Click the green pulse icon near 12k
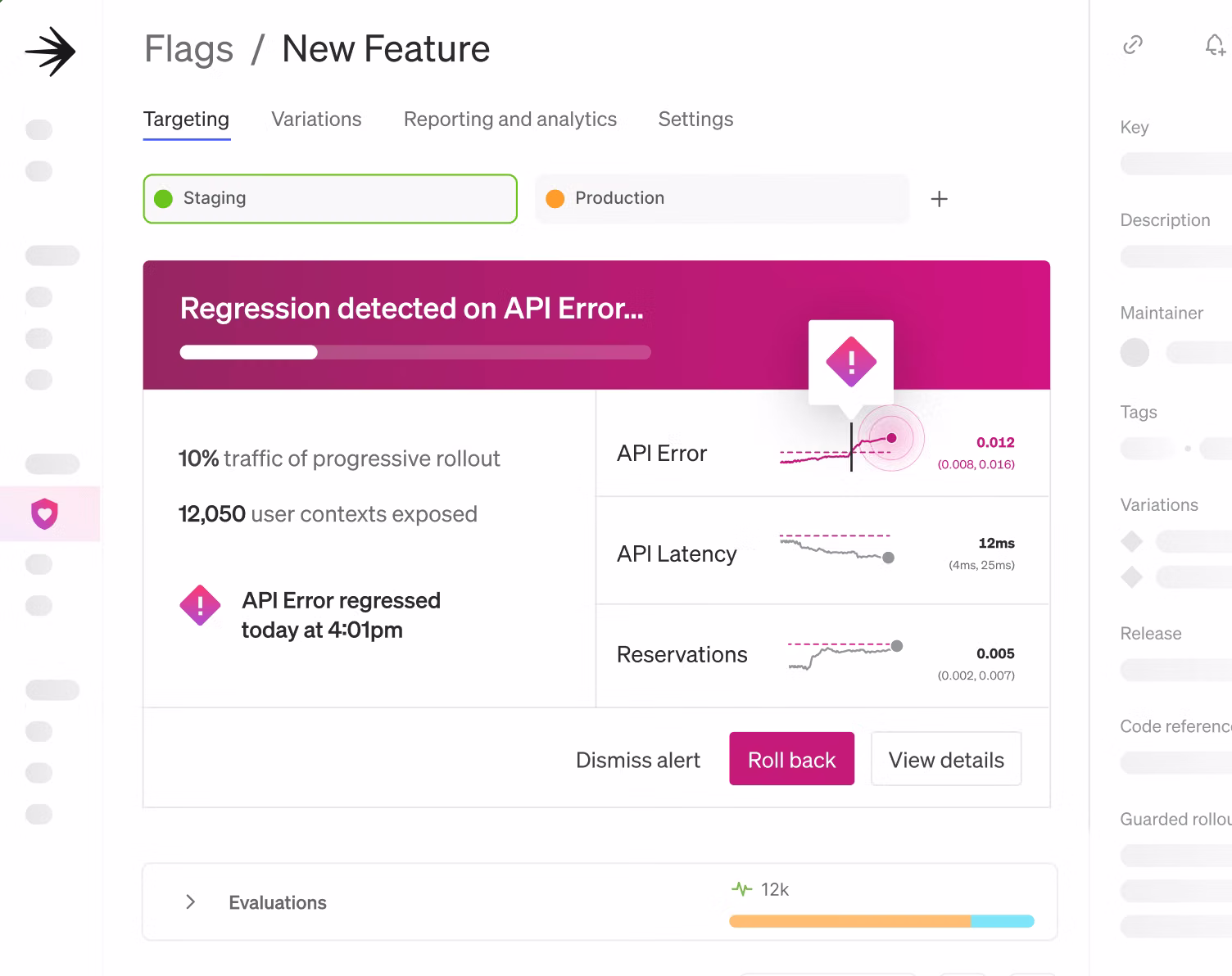The height and width of the screenshot is (976, 1232). pos(741,888)
